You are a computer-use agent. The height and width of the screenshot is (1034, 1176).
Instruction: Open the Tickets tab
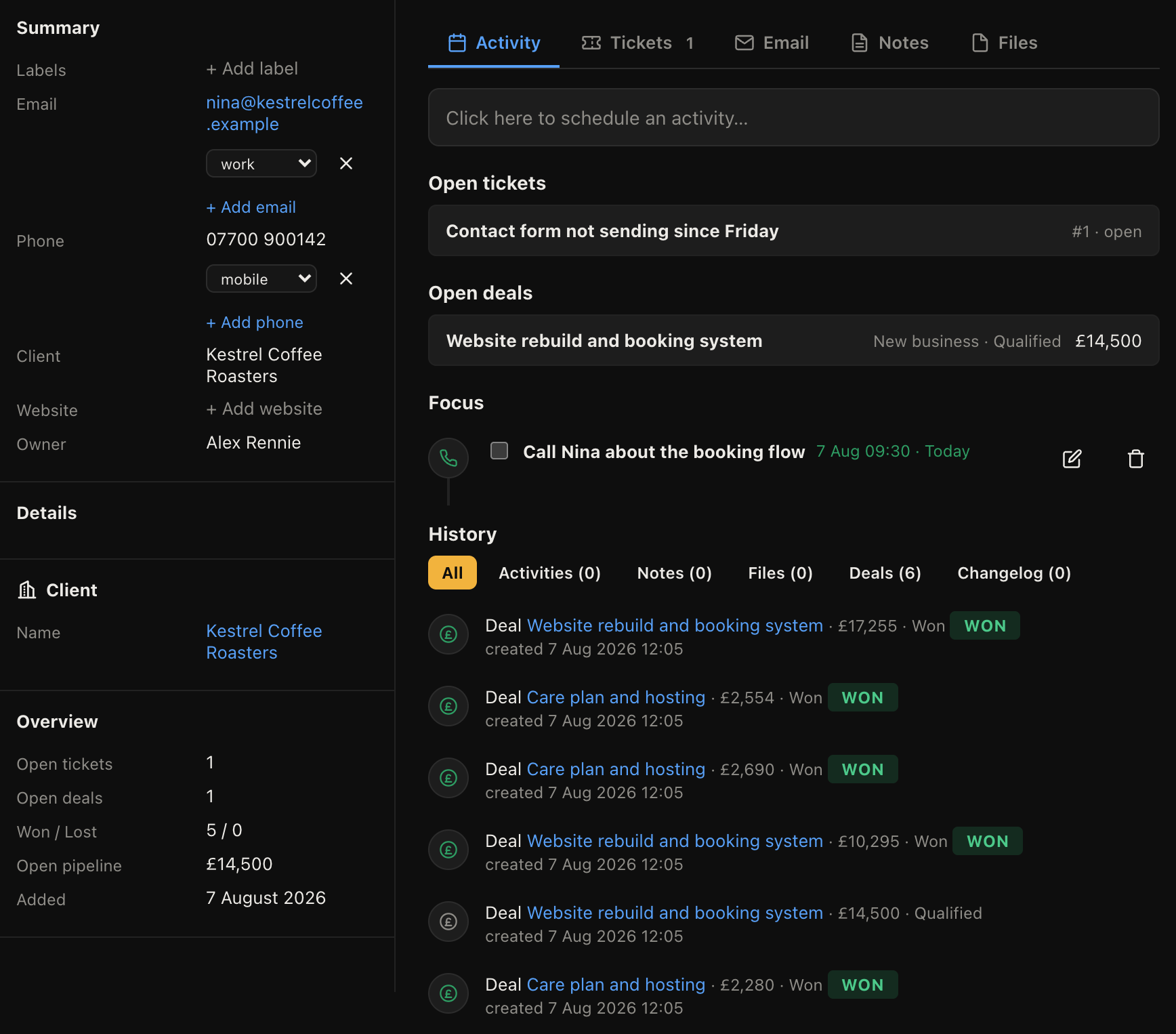637,43
